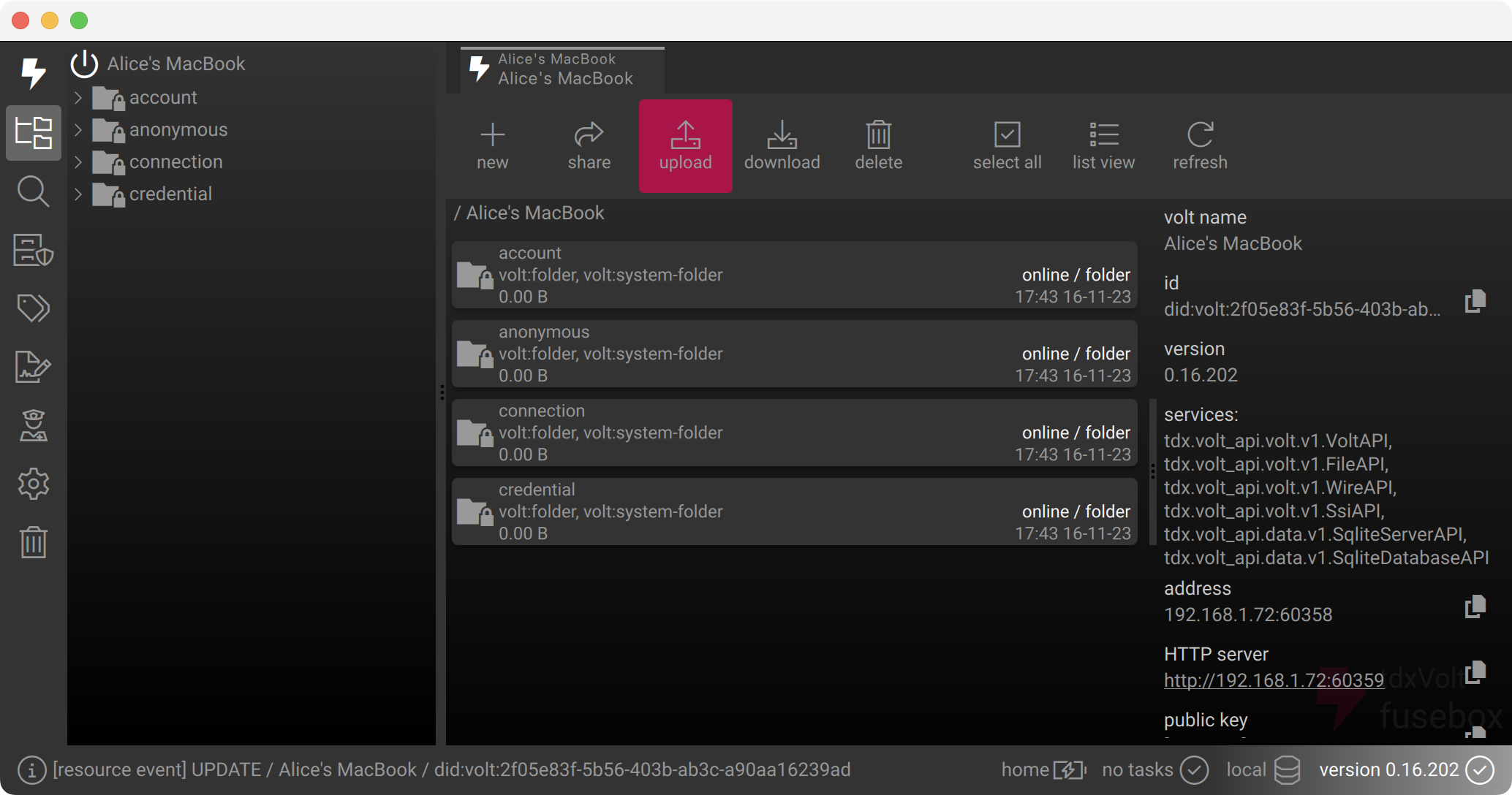Click the tree panel splitter handle
Image resolution: width=1512 pixels, height=795 pixels.
[x=442, y=393]
